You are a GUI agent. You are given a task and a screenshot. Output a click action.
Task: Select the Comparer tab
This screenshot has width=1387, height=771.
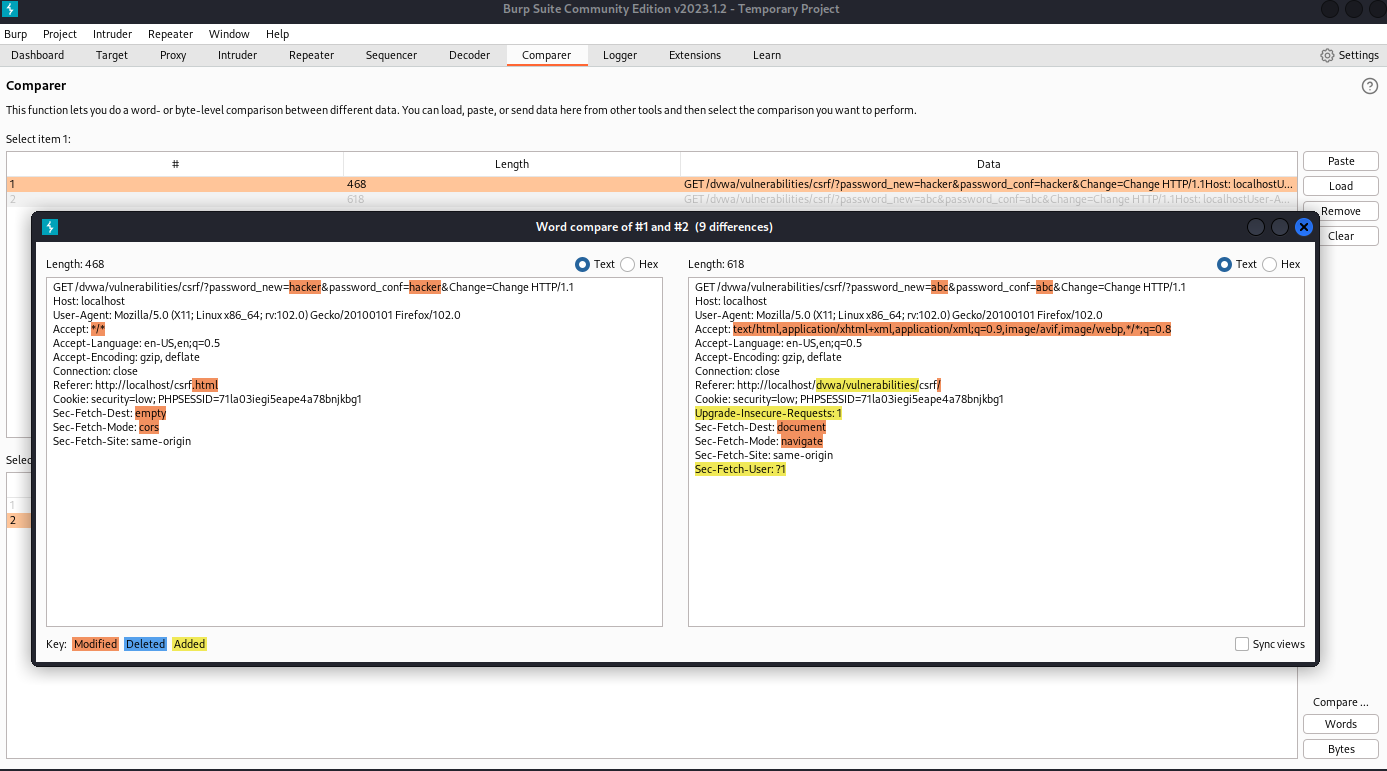click(x=547, y=55)
